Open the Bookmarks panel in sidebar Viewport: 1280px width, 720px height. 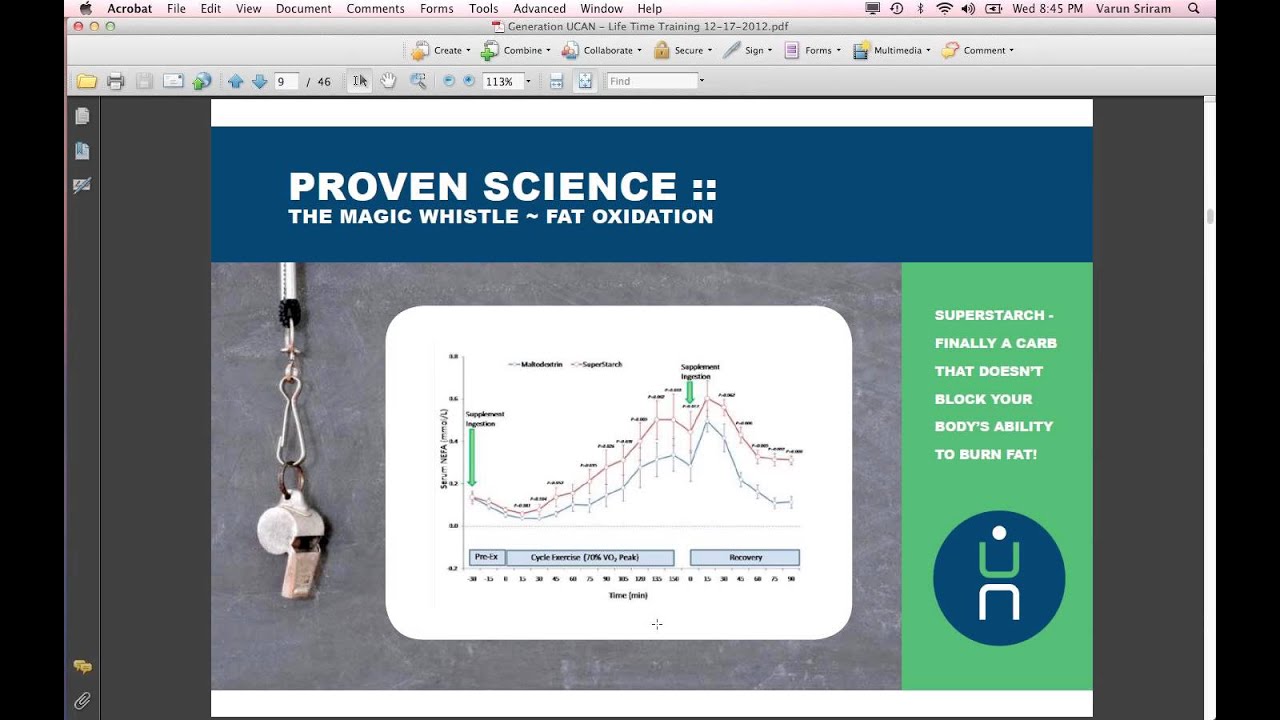[82, 151]
